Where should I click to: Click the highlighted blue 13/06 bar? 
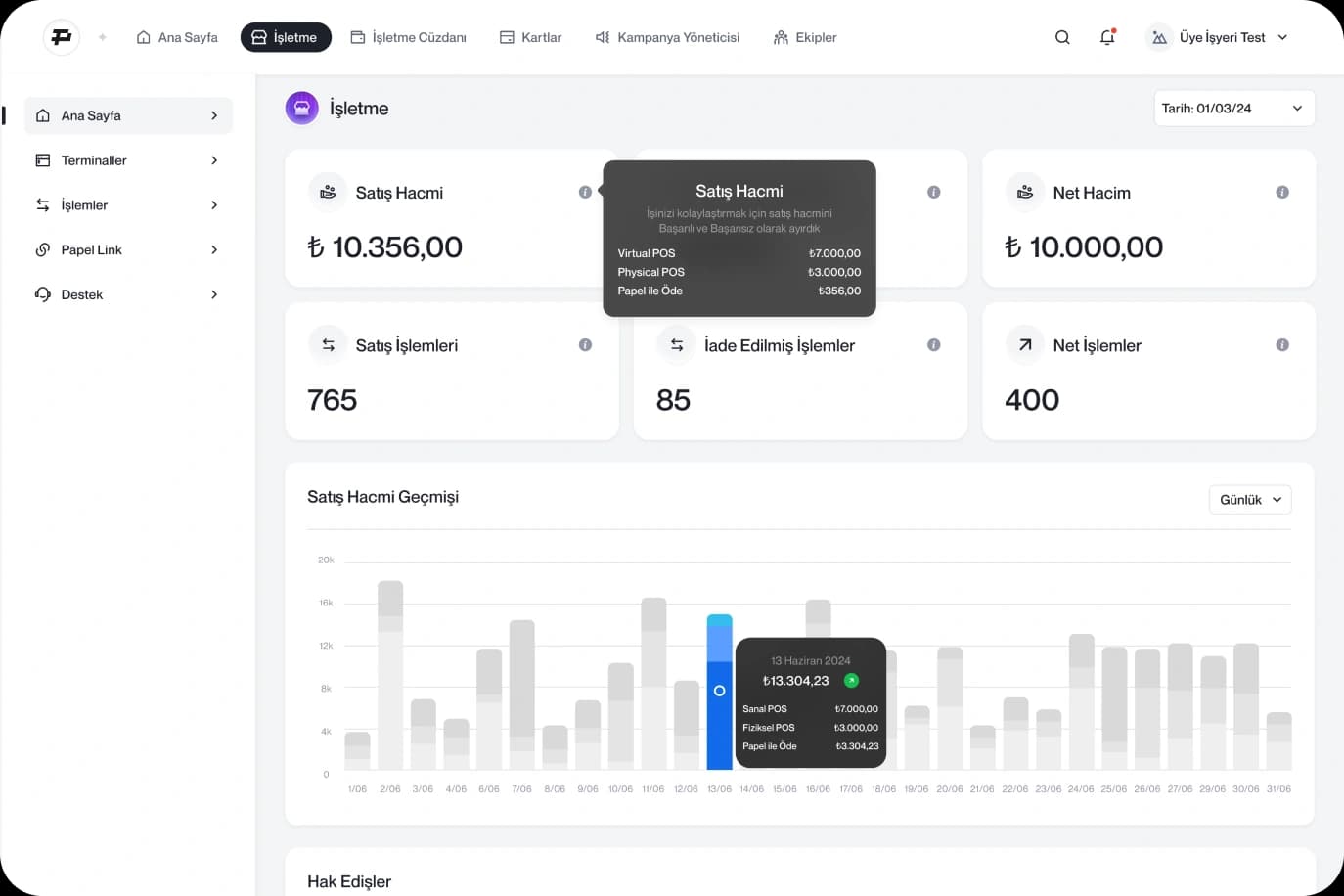(x=719, y=692)
